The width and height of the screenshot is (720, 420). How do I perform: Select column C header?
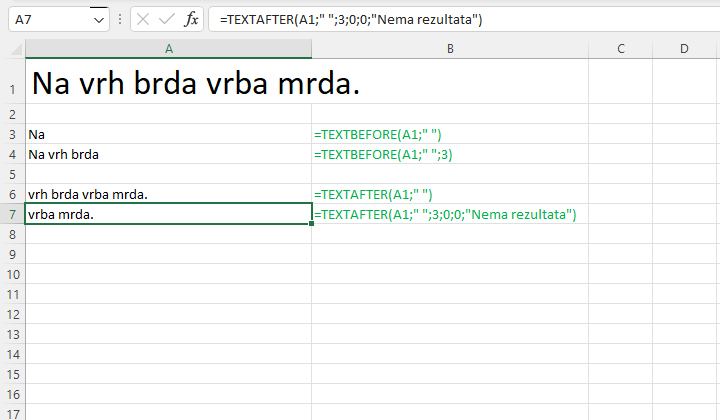coord(620,49)
